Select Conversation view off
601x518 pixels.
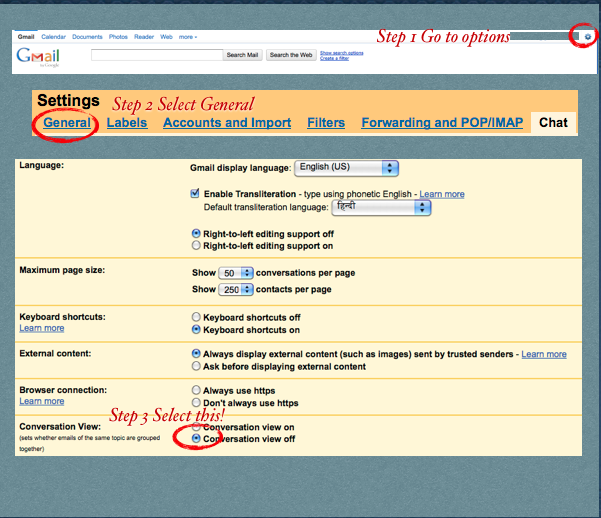pyautogui.click(x=196, y=439)
